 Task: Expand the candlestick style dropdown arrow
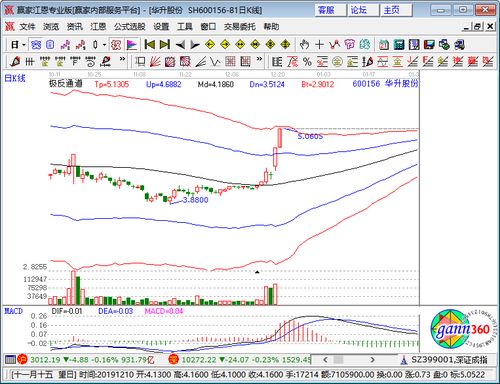pyautogui.click(x=104, y=45)
